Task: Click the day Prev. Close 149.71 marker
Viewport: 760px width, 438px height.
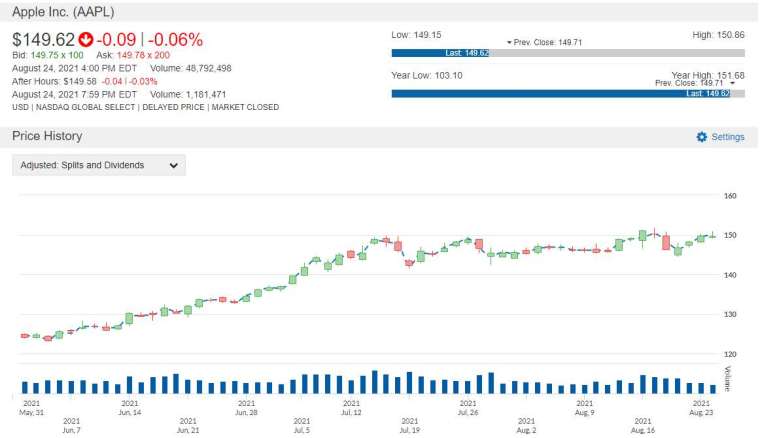Action: pos(544,43)
